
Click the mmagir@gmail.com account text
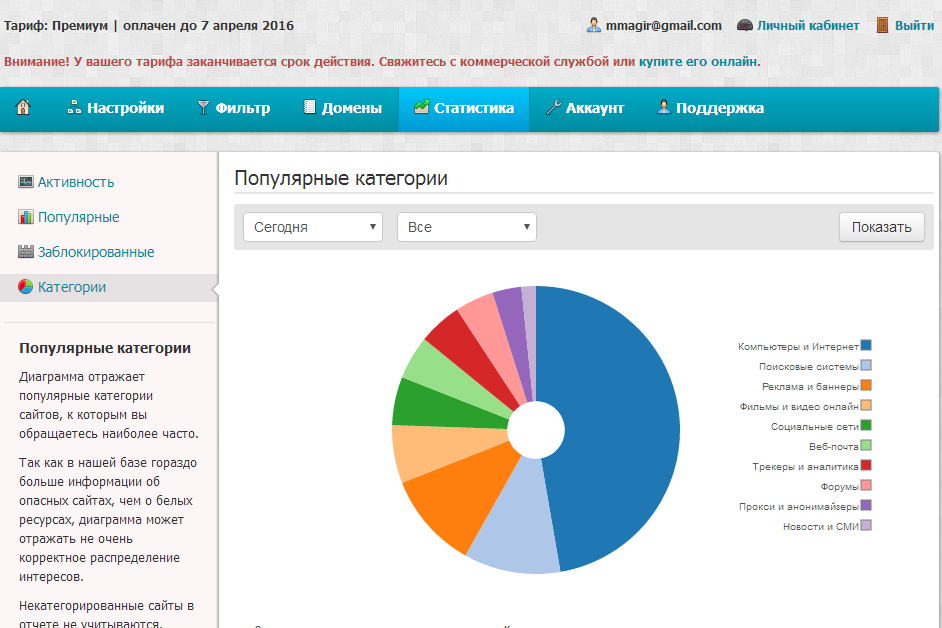(663, 26)
